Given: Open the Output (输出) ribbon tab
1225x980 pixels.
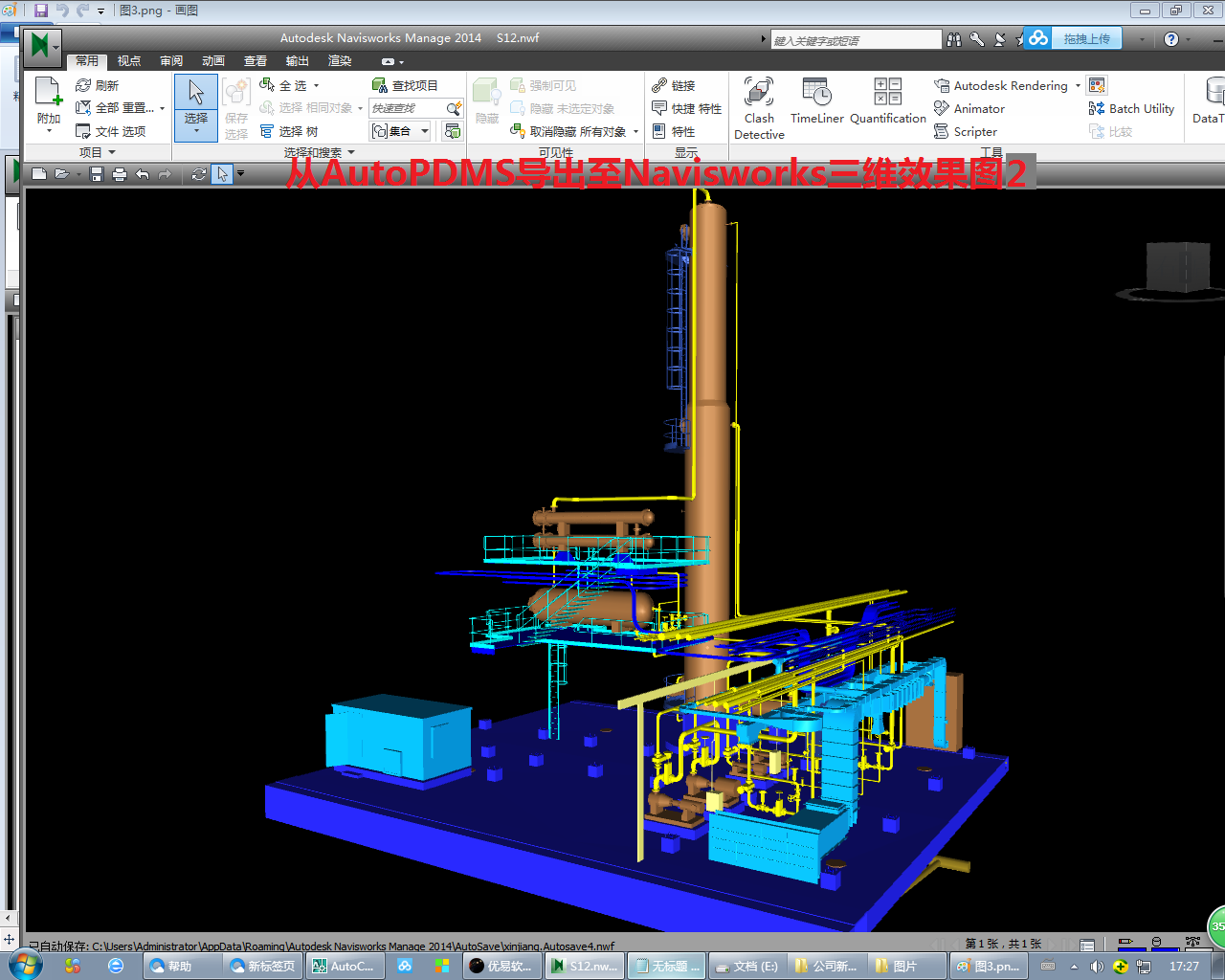Looking at the screenshot, I should point(298,61).
